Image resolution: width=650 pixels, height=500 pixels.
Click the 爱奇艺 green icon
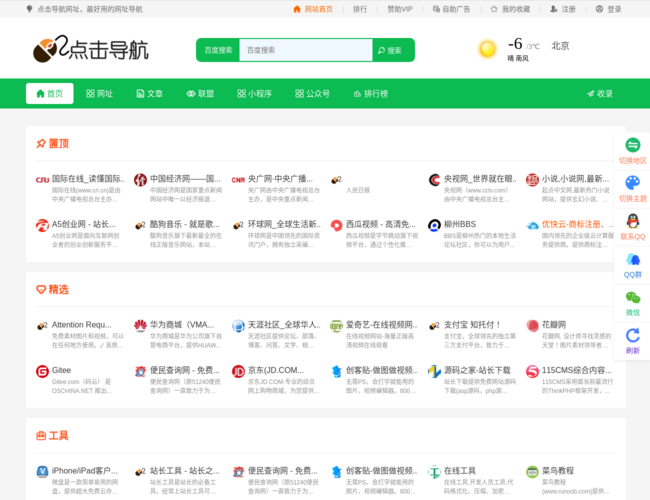[x=336, y=325]
